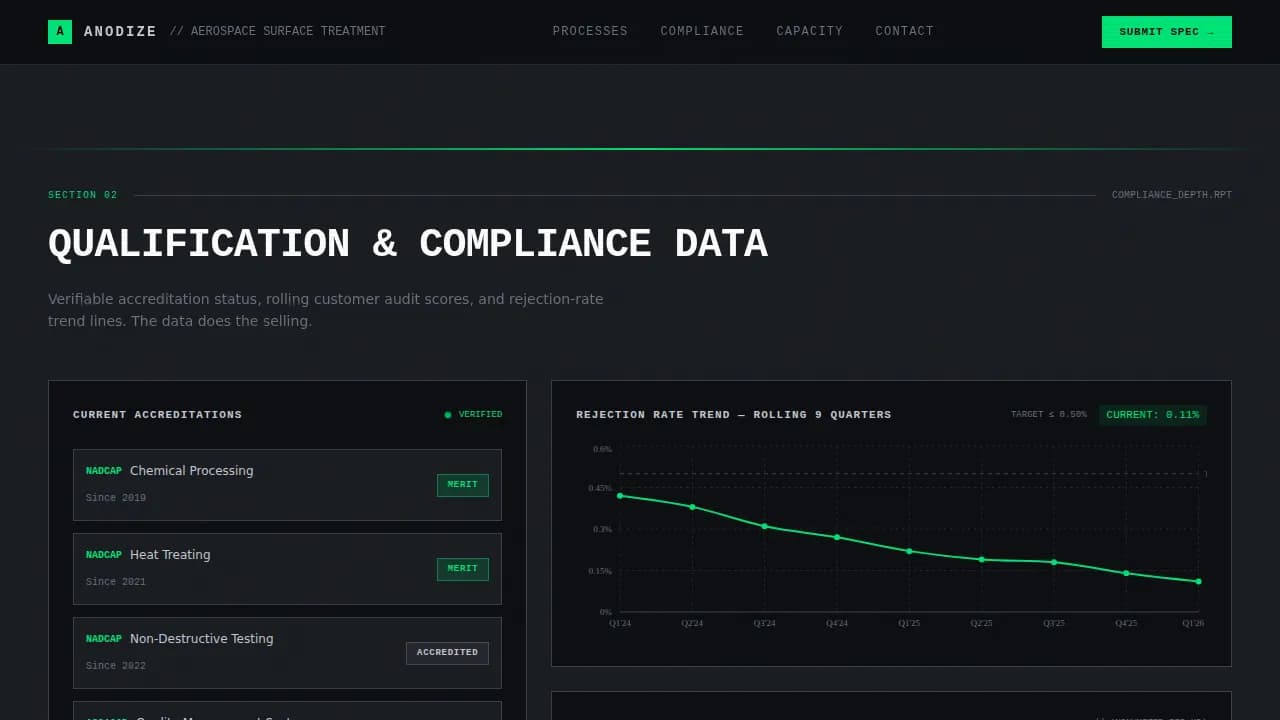This screenshot has height=720, width=1280.
Task: Click the 0.3% y-axis label
Action: point(602,529)
